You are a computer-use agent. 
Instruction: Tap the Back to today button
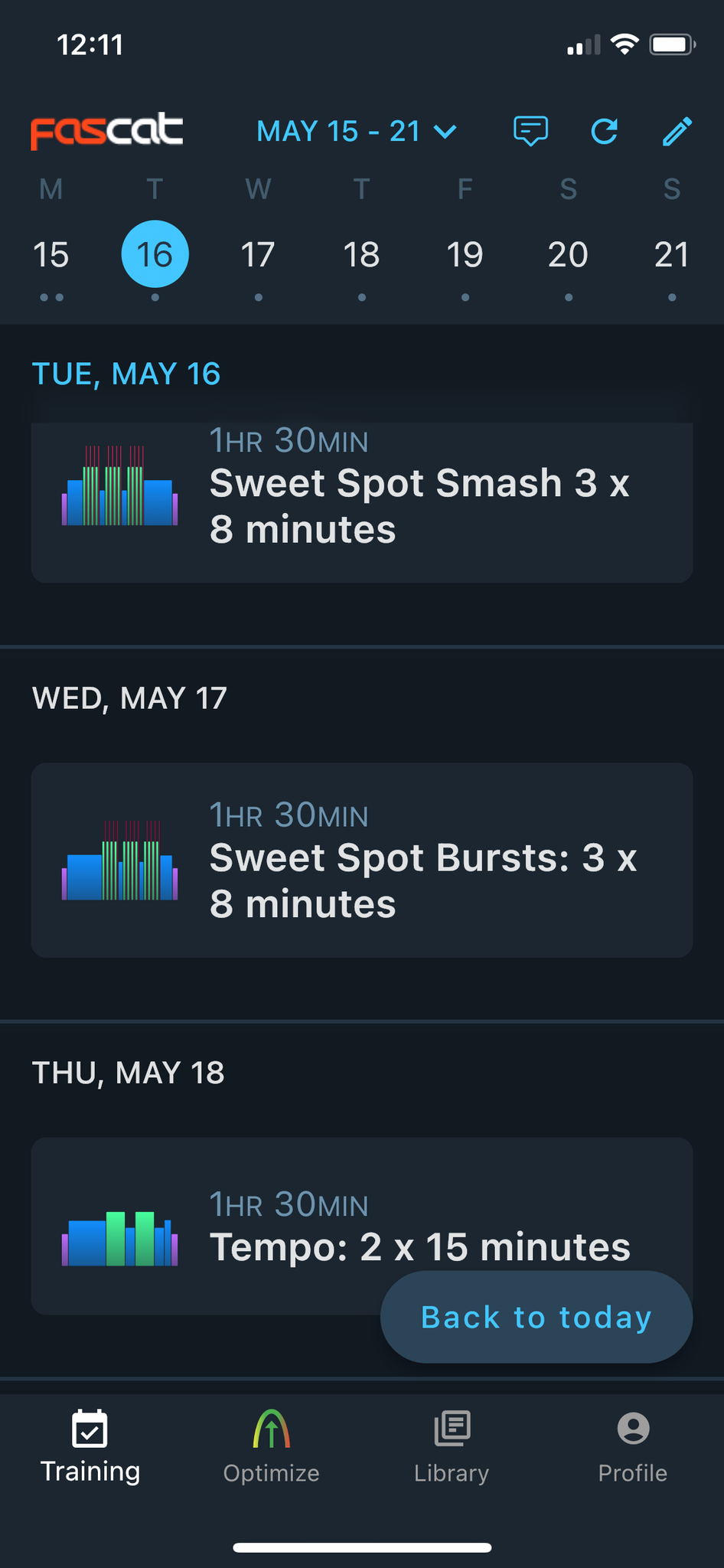click(x=536, y=1317)
